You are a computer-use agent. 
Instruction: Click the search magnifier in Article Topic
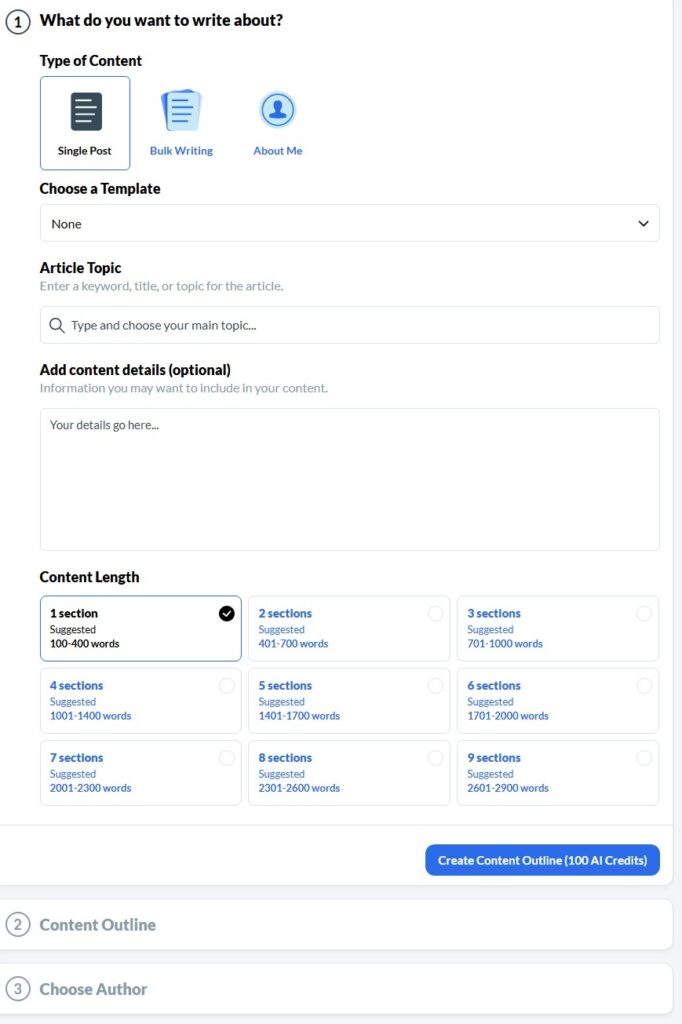click(57, 326)
